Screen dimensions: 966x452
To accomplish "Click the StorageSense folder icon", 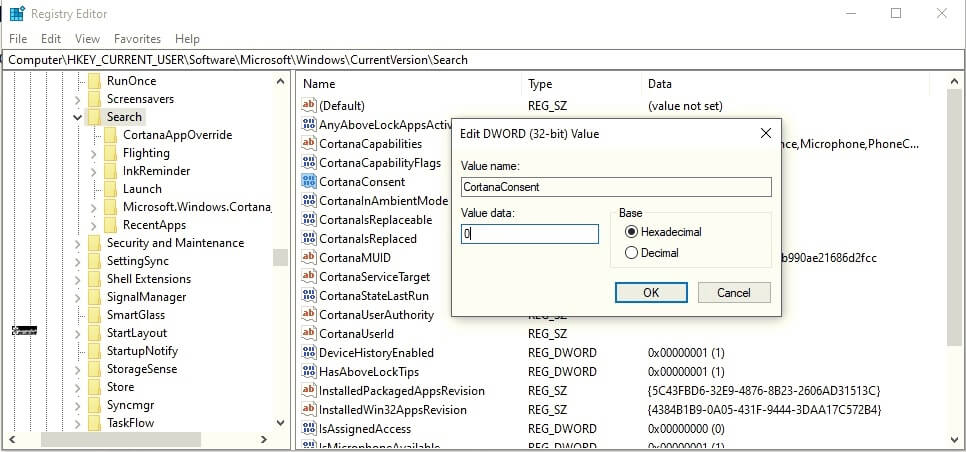I will [x=94, y=369].
